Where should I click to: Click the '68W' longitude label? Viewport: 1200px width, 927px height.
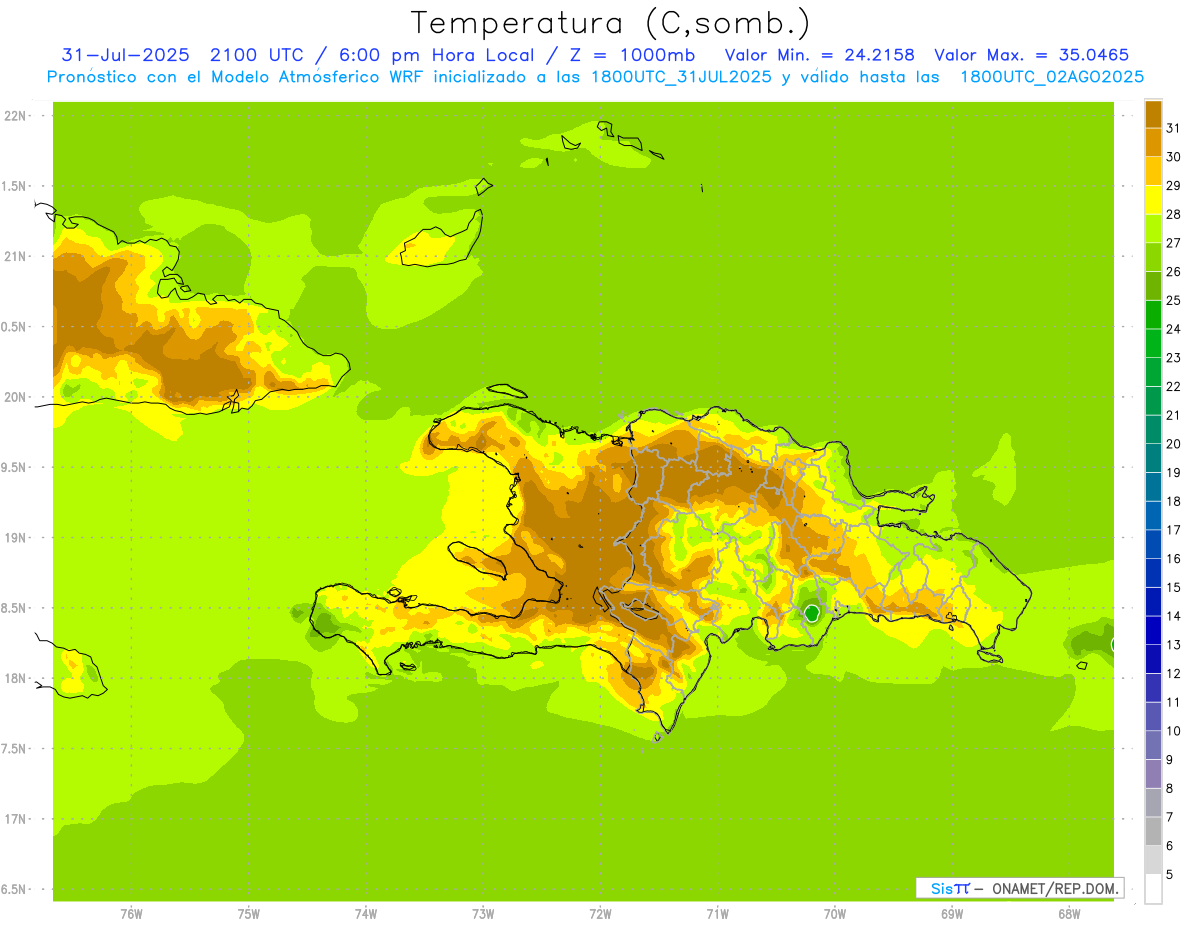pyautogui.click(x=1069, y=914)
